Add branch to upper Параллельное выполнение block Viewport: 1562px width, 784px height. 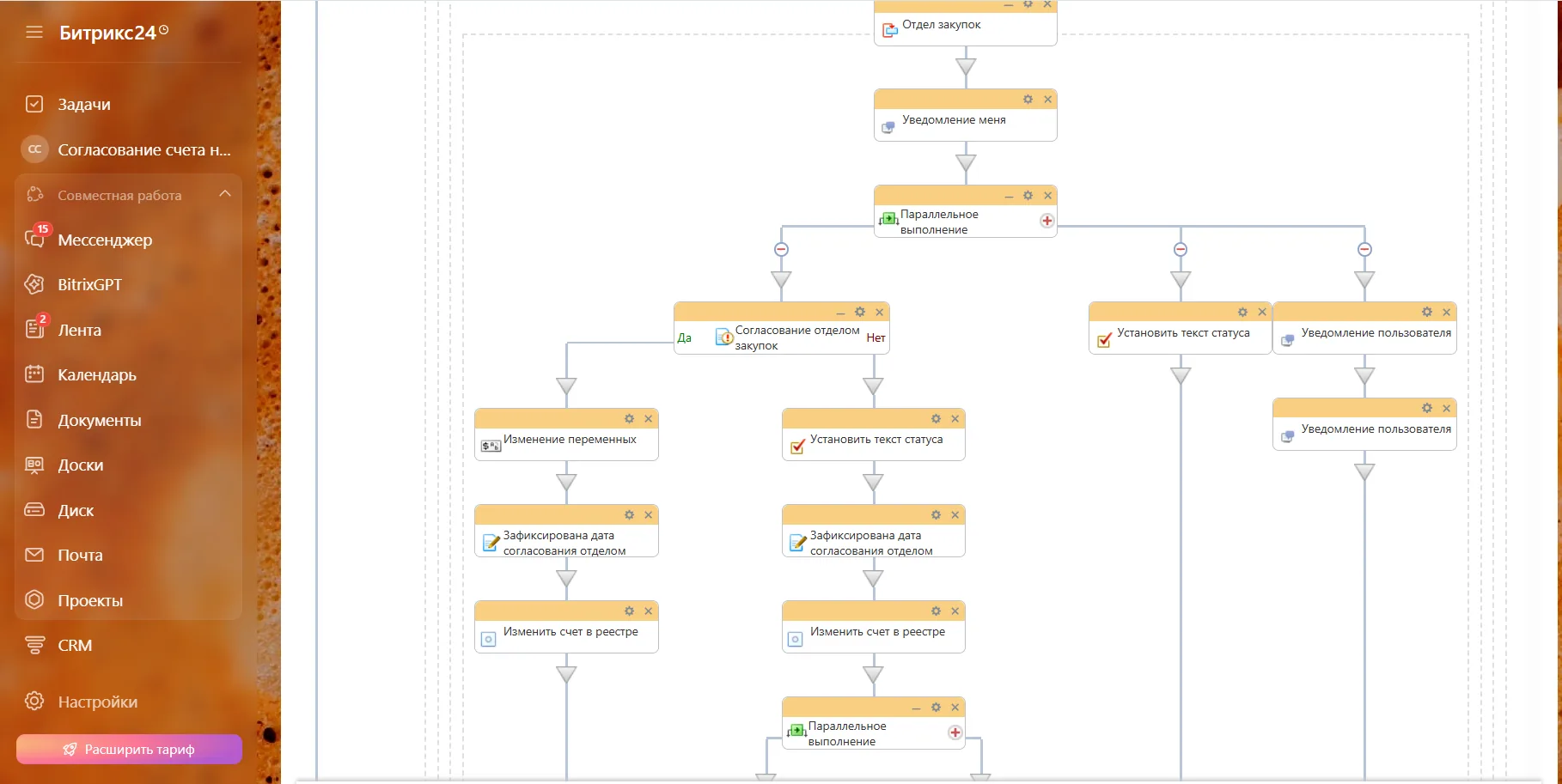(1046, 221)
